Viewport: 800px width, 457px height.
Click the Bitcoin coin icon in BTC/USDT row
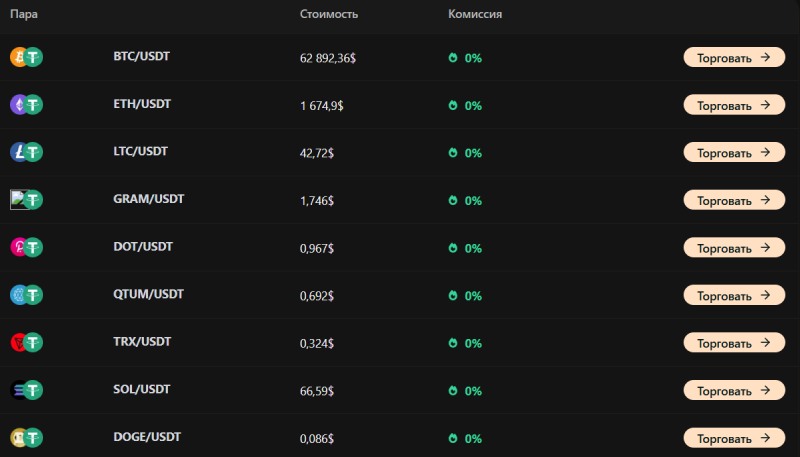(x=17, y=57)
